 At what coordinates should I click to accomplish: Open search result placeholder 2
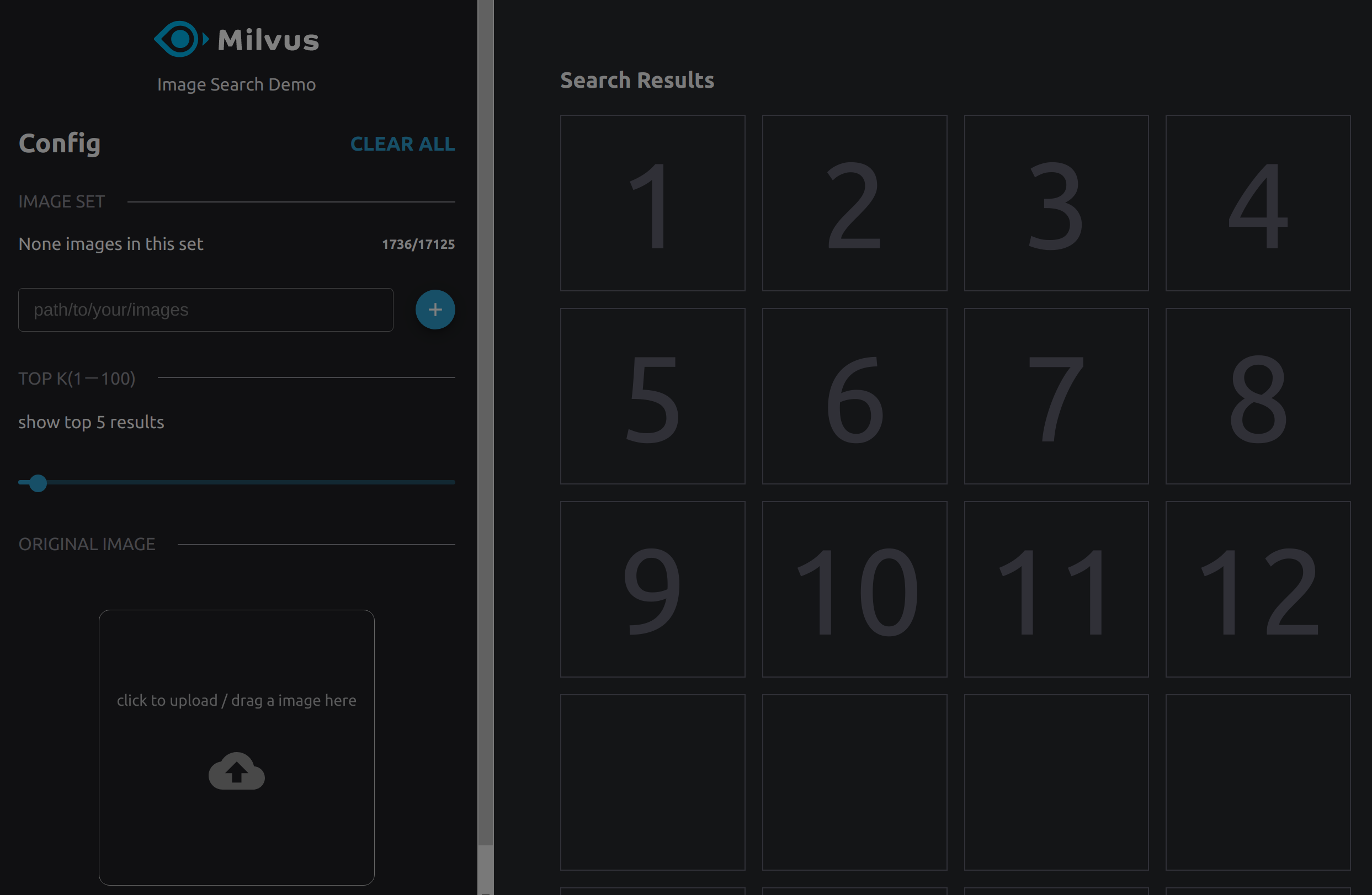click(854, 204)
